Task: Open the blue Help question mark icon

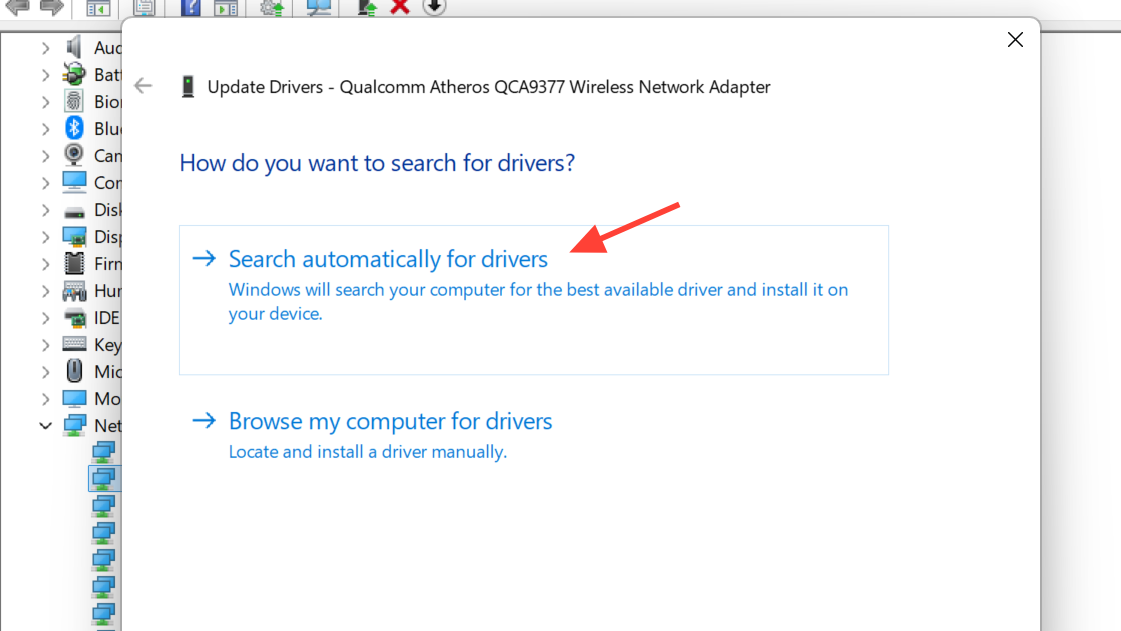Action: (x=190, y=8)
